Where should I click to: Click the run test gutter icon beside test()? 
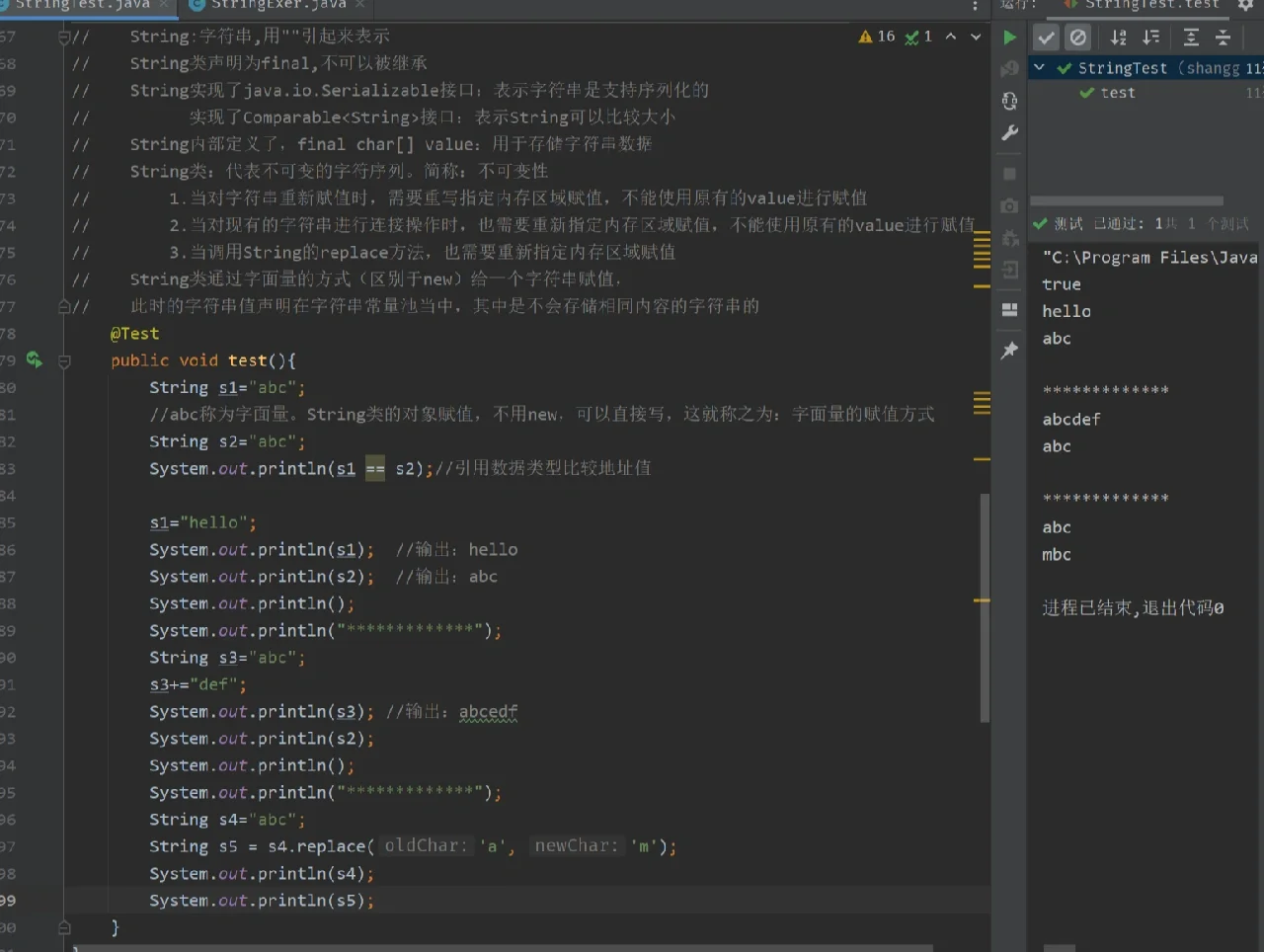click(x=35, y=360)
